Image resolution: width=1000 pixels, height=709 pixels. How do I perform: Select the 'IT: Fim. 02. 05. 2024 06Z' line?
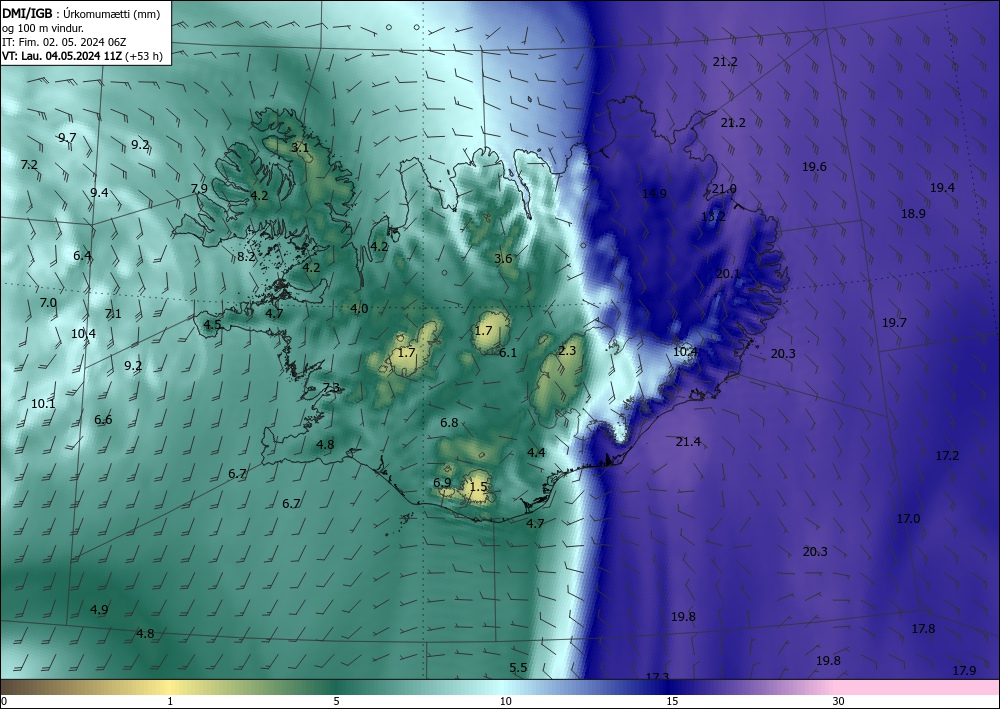64,42
